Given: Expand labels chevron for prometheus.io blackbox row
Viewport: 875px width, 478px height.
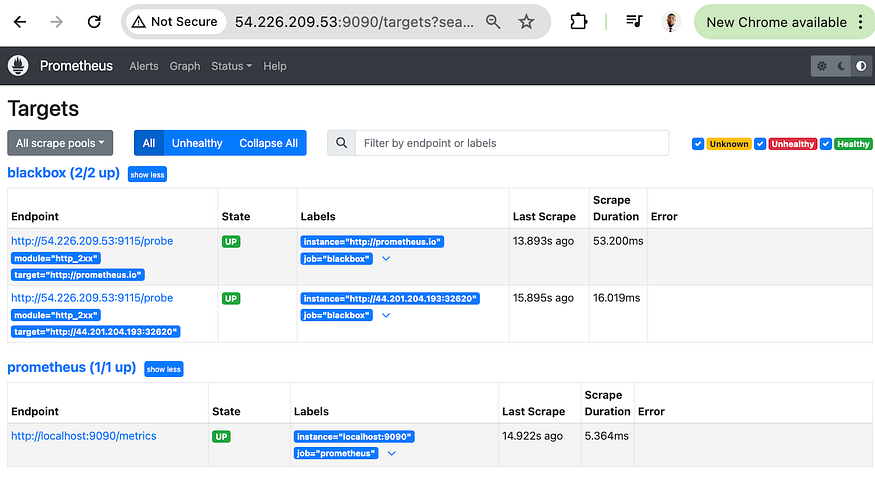Looking at the screenshot, I should pos(386,258).
